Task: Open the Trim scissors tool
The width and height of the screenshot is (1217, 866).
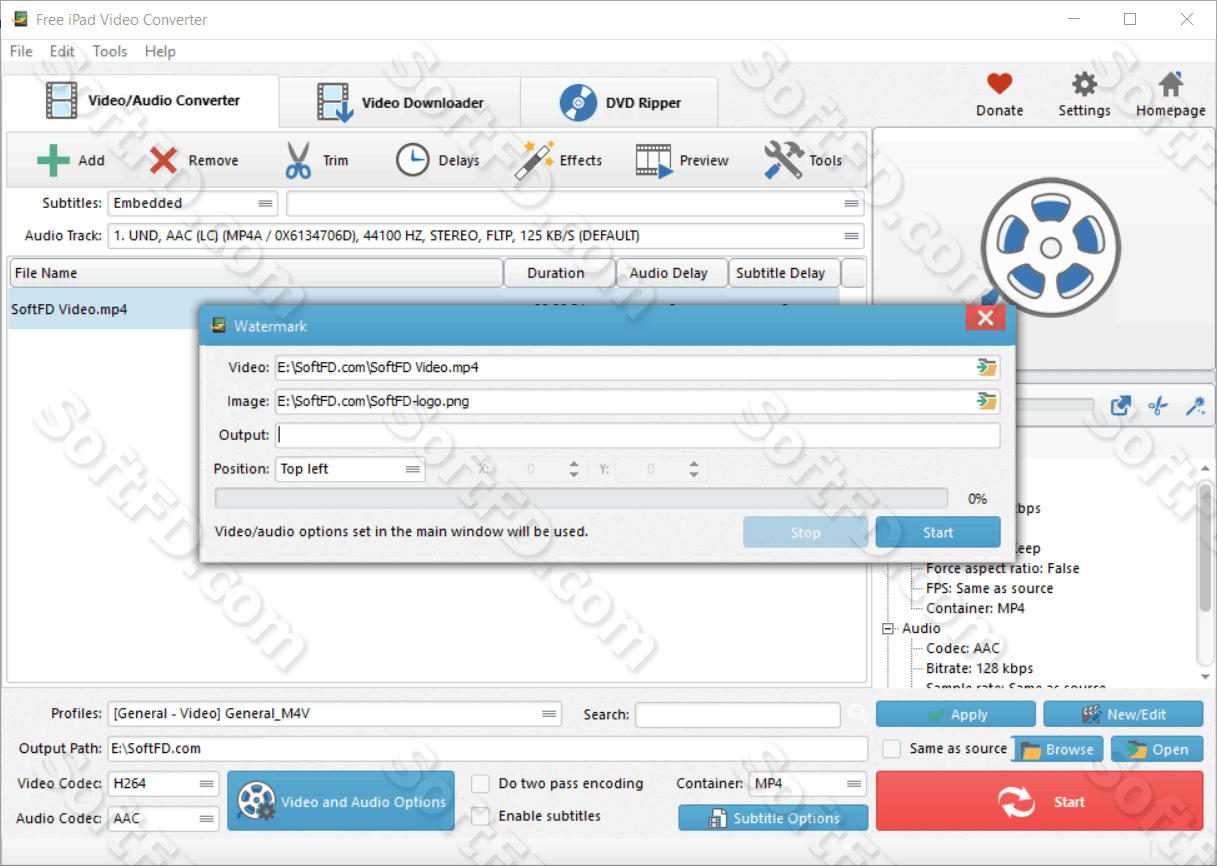Action: [x=298, y=160]
